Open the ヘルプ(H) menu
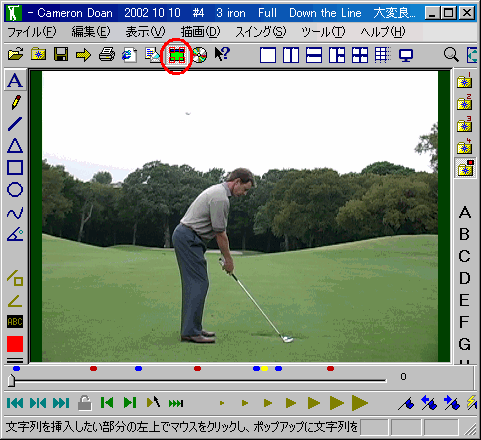Viewport: 481px width, 440px height. [383, 32]
